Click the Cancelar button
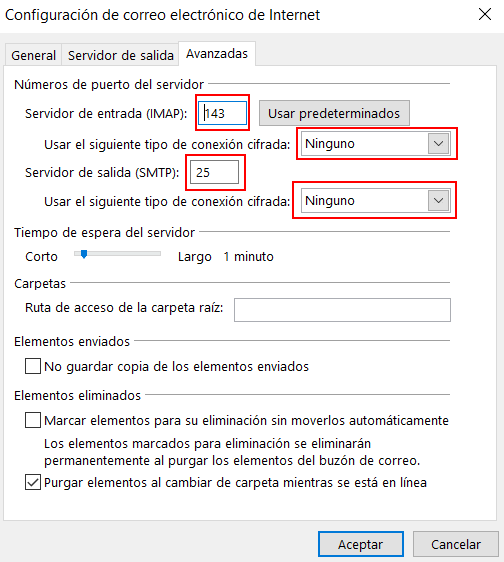Screen dimensions: 504x562 [x=456, y=544]
